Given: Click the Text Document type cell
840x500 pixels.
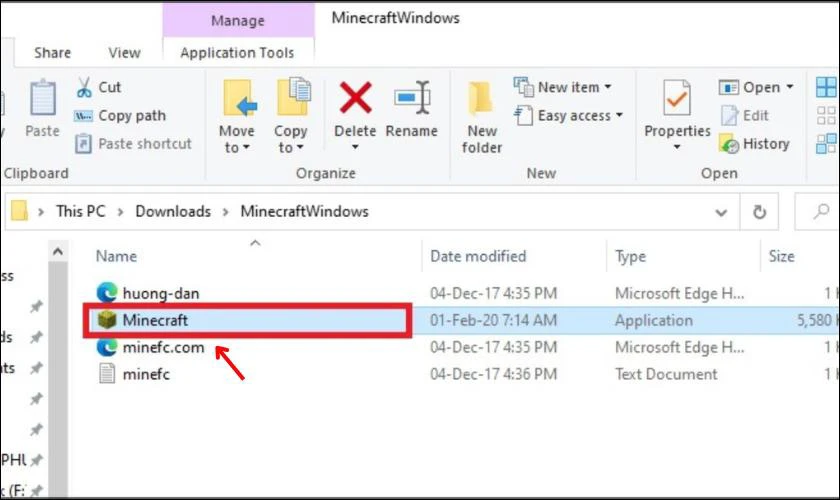Looking at the screenshot, I should click(666, 374).
